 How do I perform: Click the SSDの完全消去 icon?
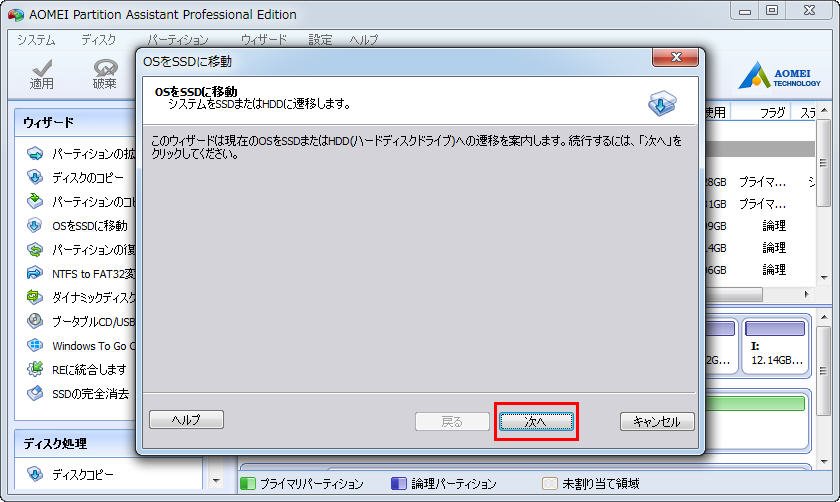(35, 393)
